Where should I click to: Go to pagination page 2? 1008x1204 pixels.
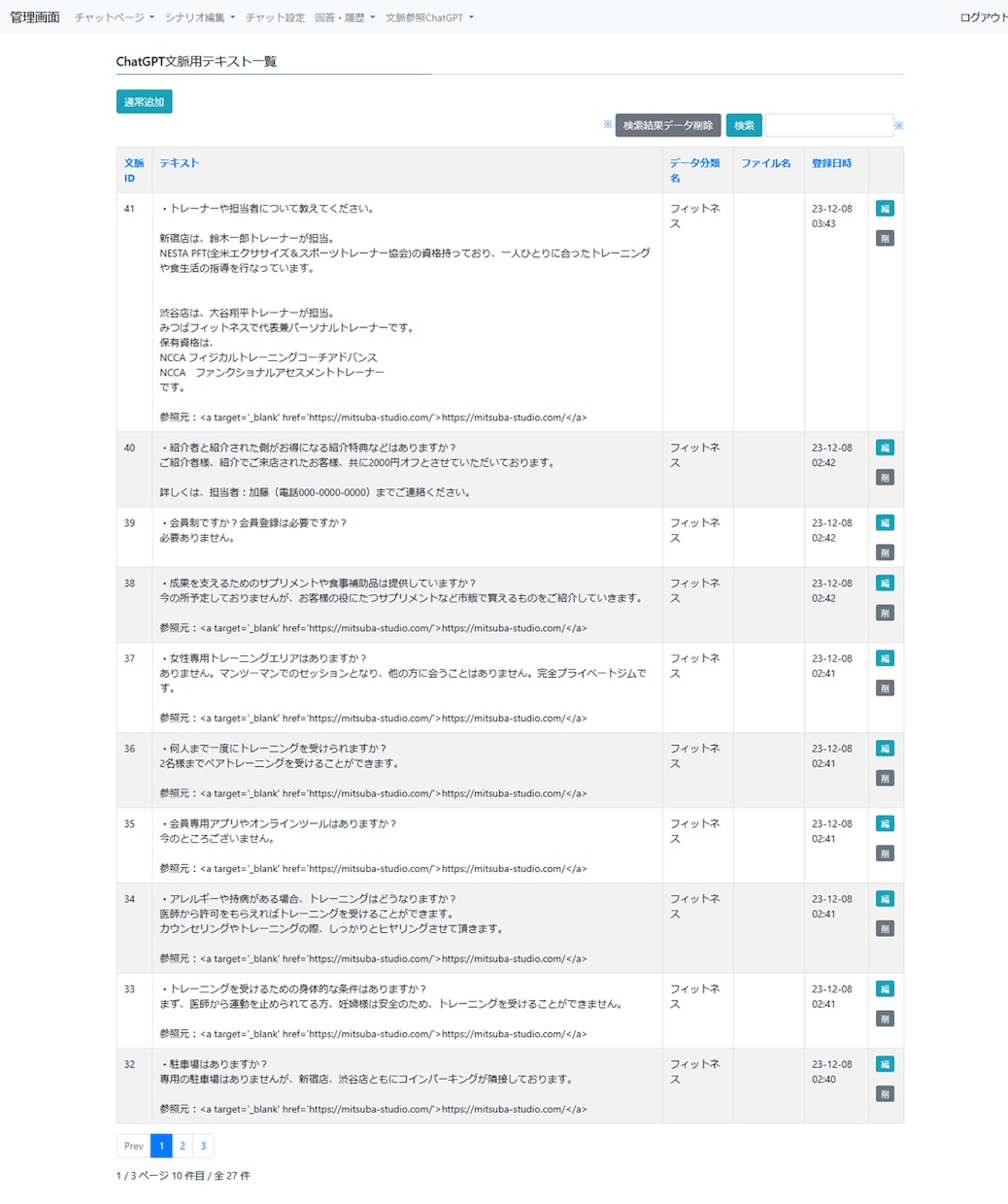[182, 1146]
